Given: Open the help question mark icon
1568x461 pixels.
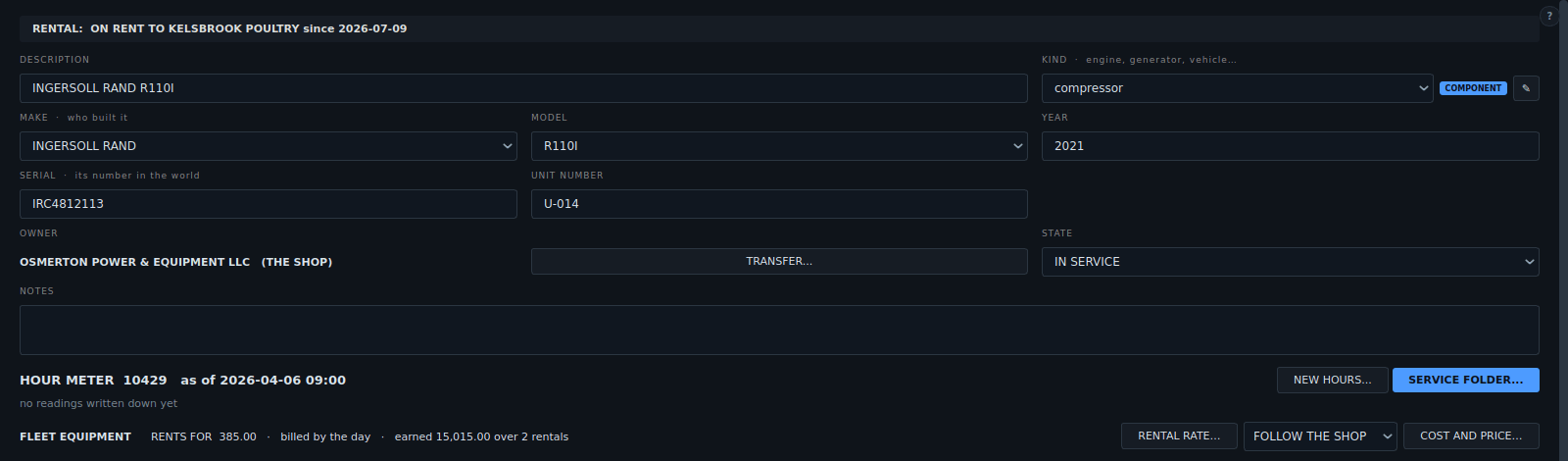Looking at the screenshot, I should tap(1549, 16).
